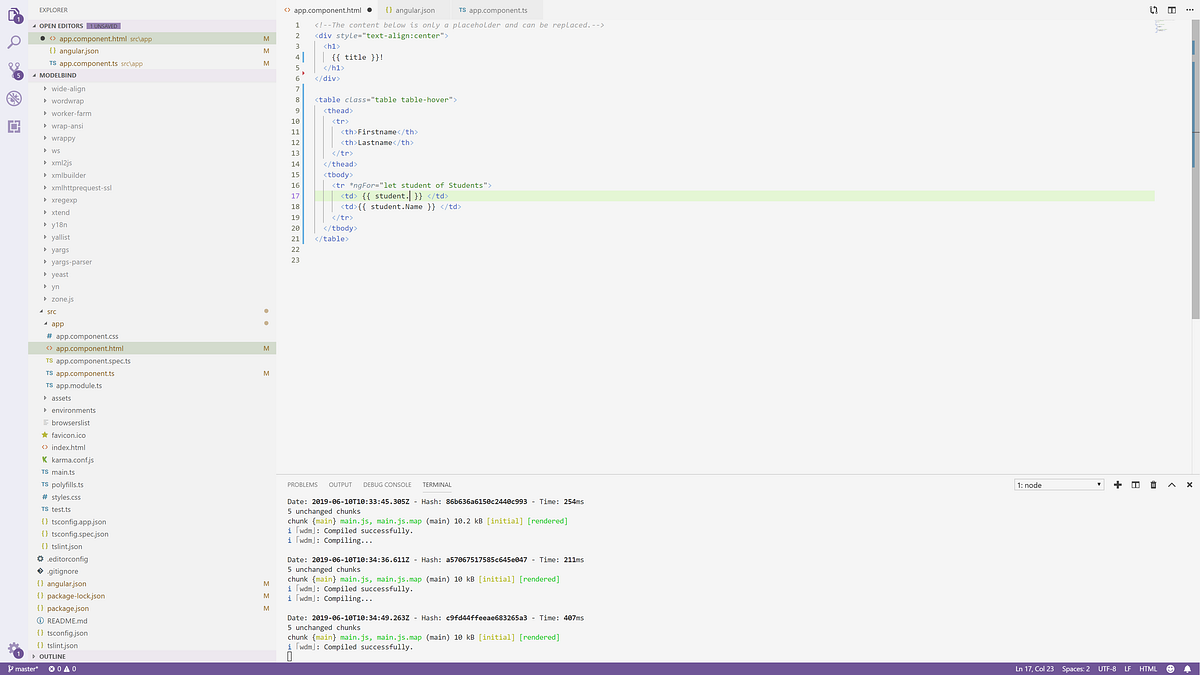
Task: Open the Search view
Action: pos(14,40)
